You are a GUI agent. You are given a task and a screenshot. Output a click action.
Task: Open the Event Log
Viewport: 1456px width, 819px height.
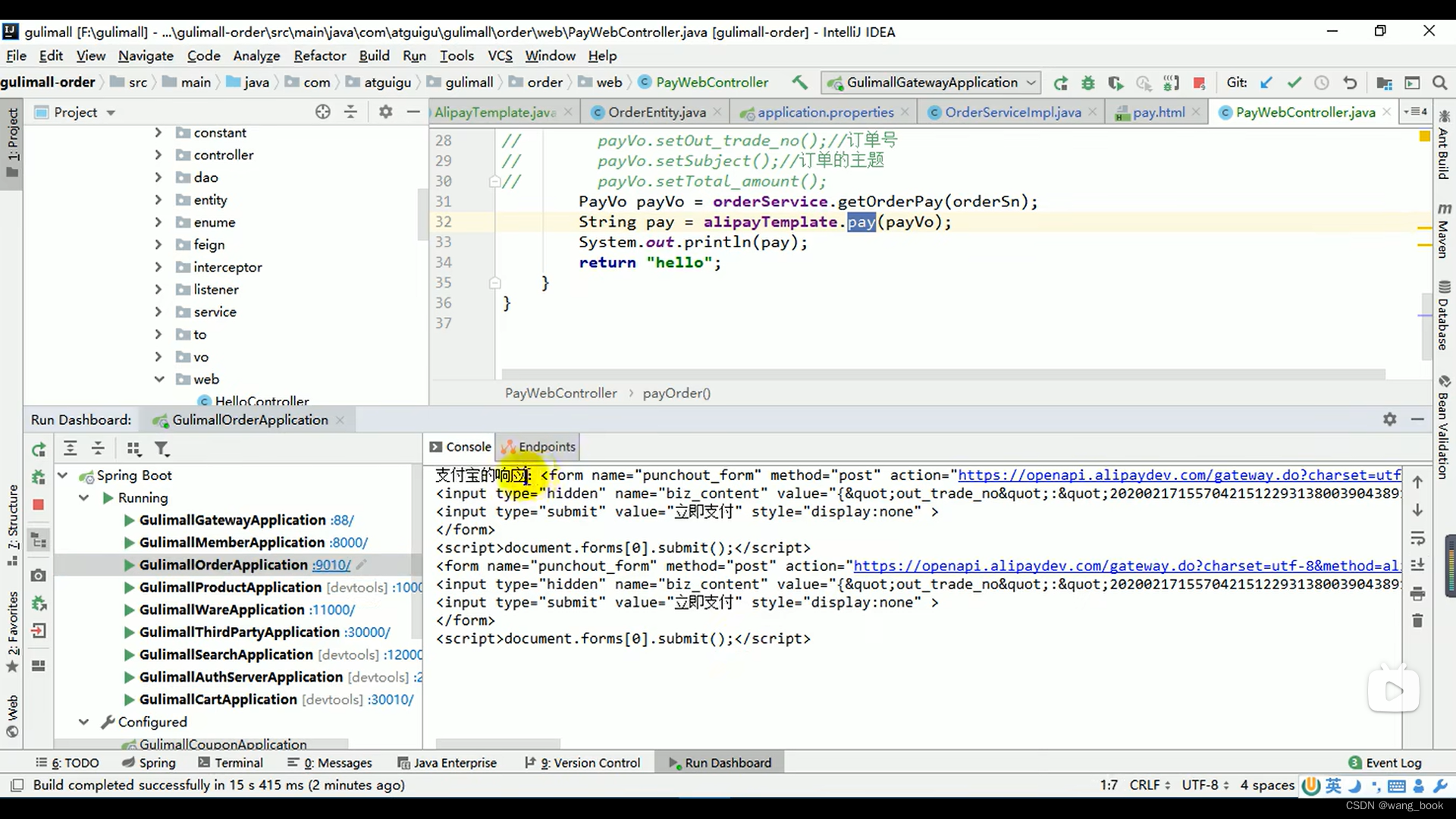pyautogui.click(x=1385, y=763)
